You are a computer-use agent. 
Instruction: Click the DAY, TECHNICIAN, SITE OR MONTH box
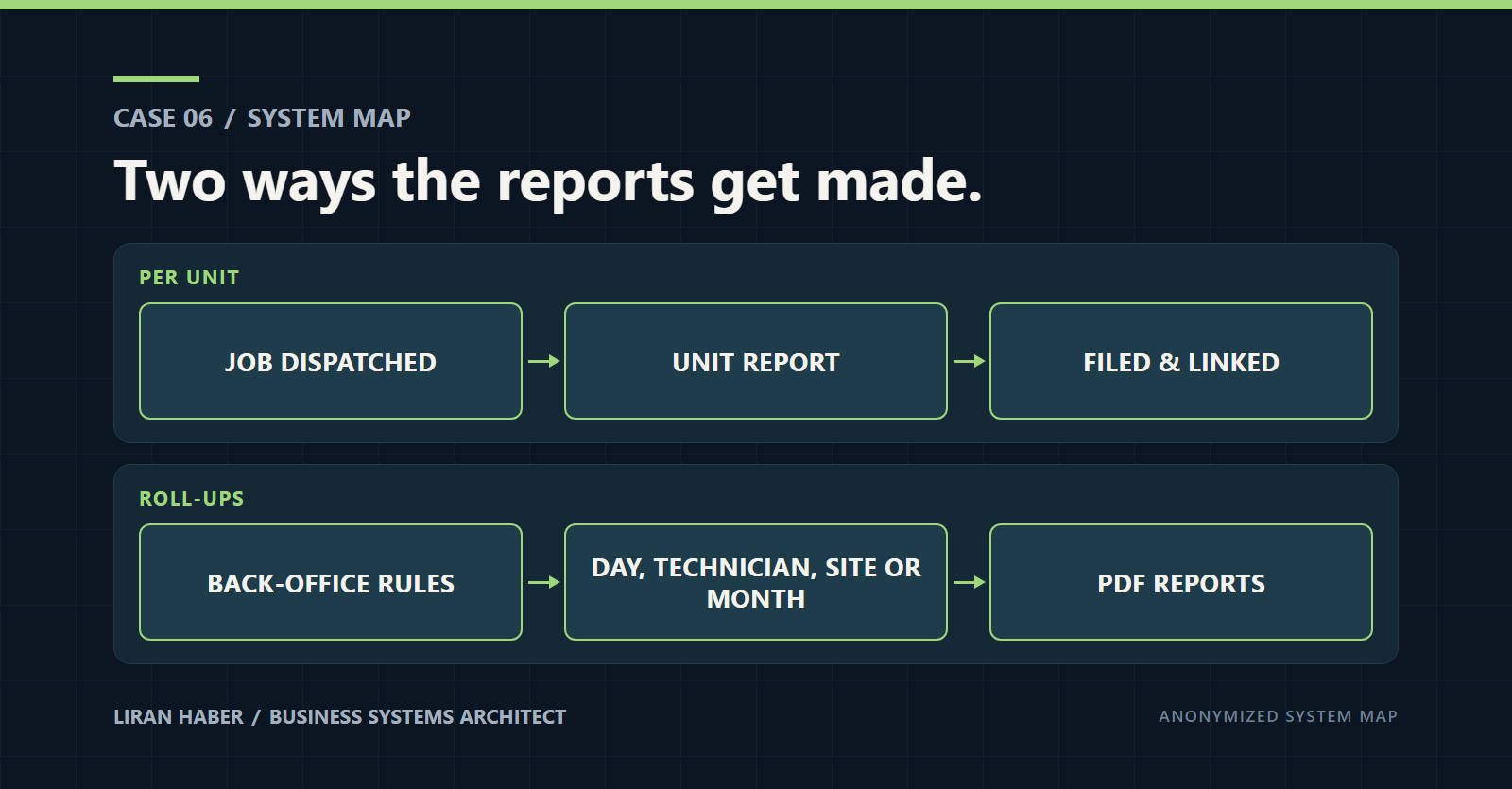tap(756, 582)
